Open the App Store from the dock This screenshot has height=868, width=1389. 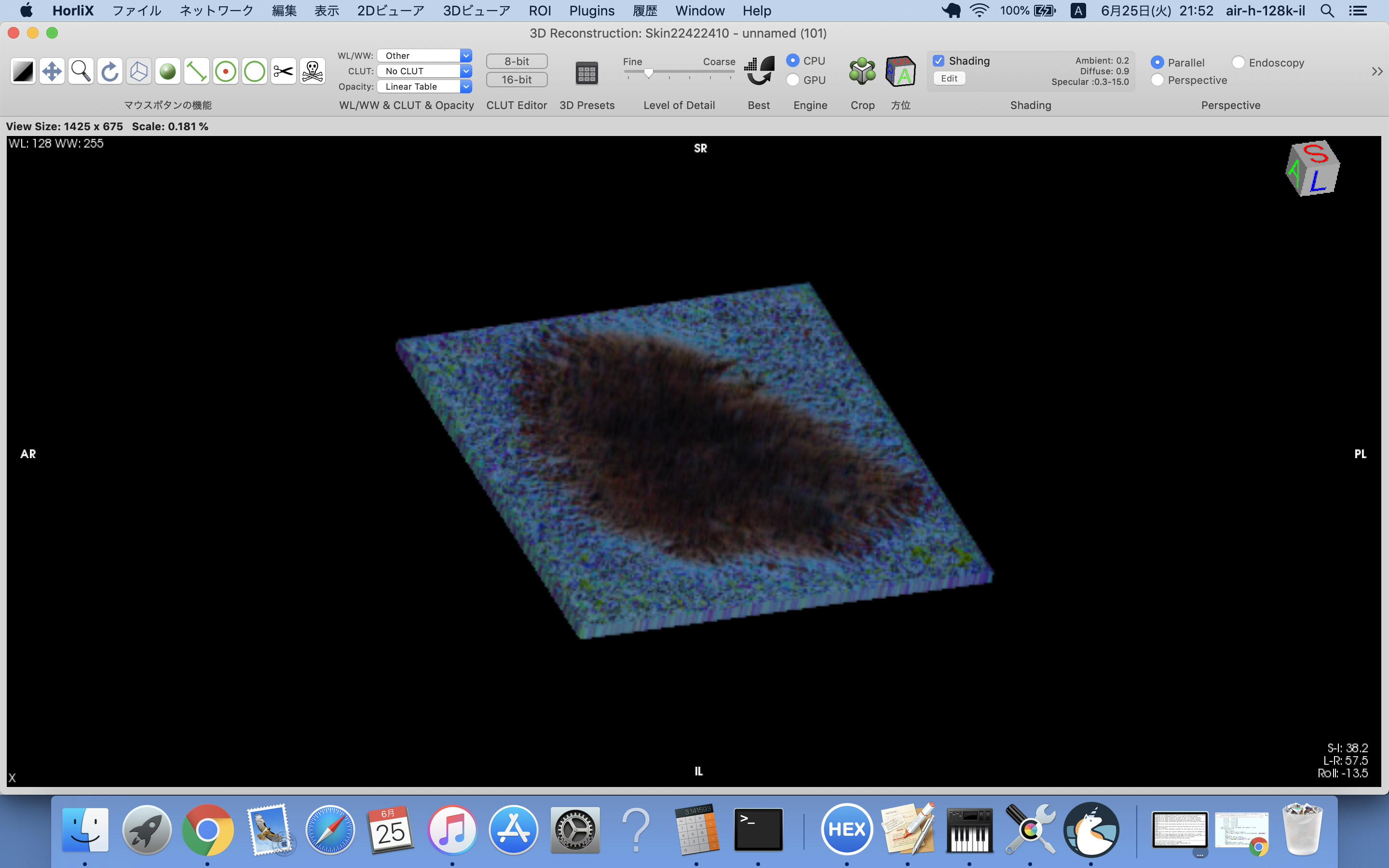point(514,830)
